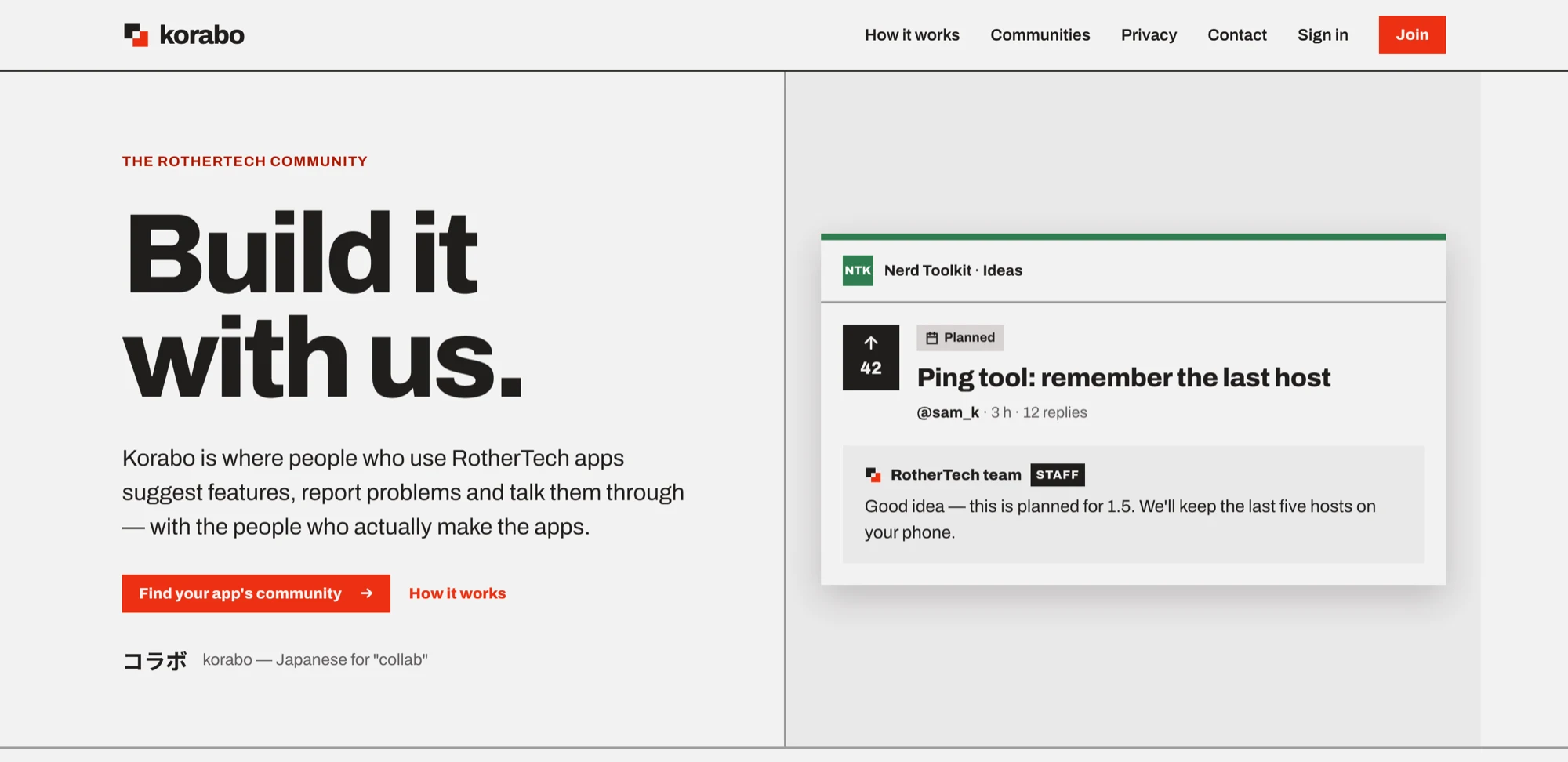Screen dimensions: 1568x762
Task: Click RotherTech team logo icon in reply
Action: [x=873, y=475]
